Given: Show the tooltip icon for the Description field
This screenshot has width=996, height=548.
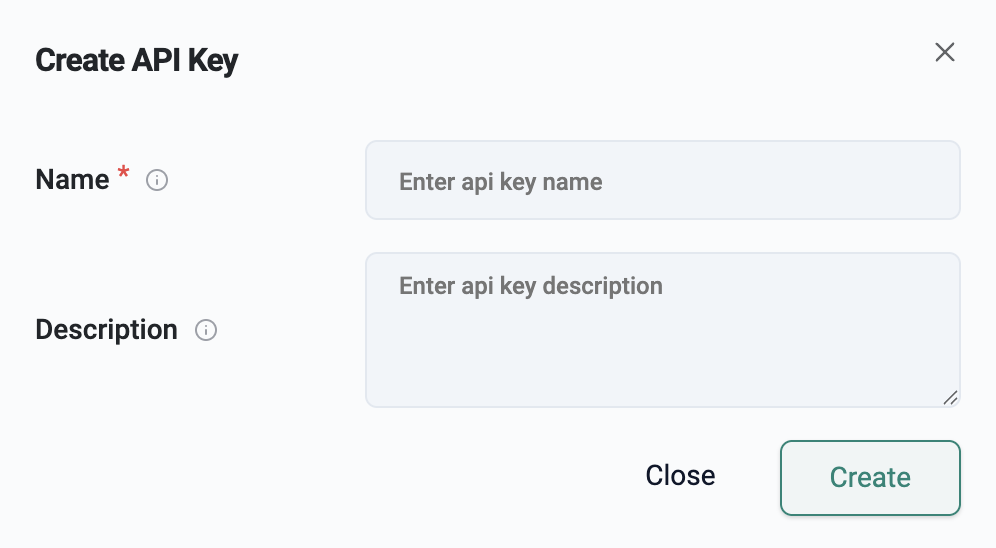Looking at the screenshot, I should (x=206, y=330).
